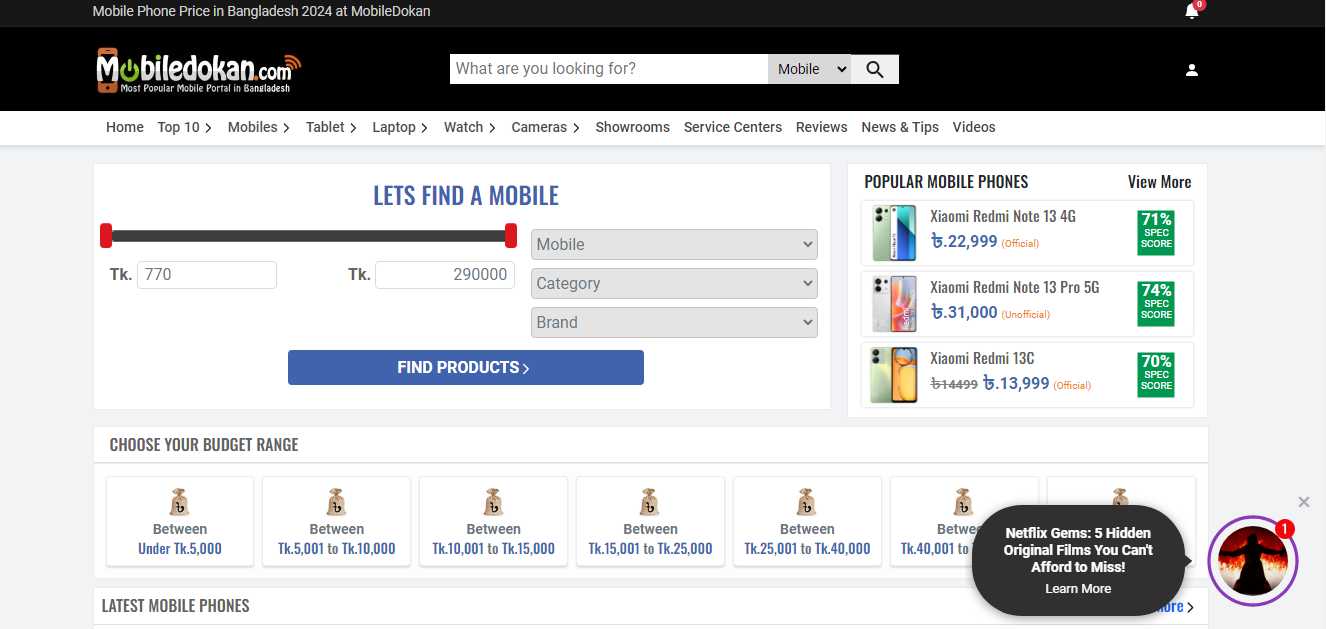Click the magnifying glass search button
The width and height of the screenshot is (1326, 629).
(x=875, y=69)
